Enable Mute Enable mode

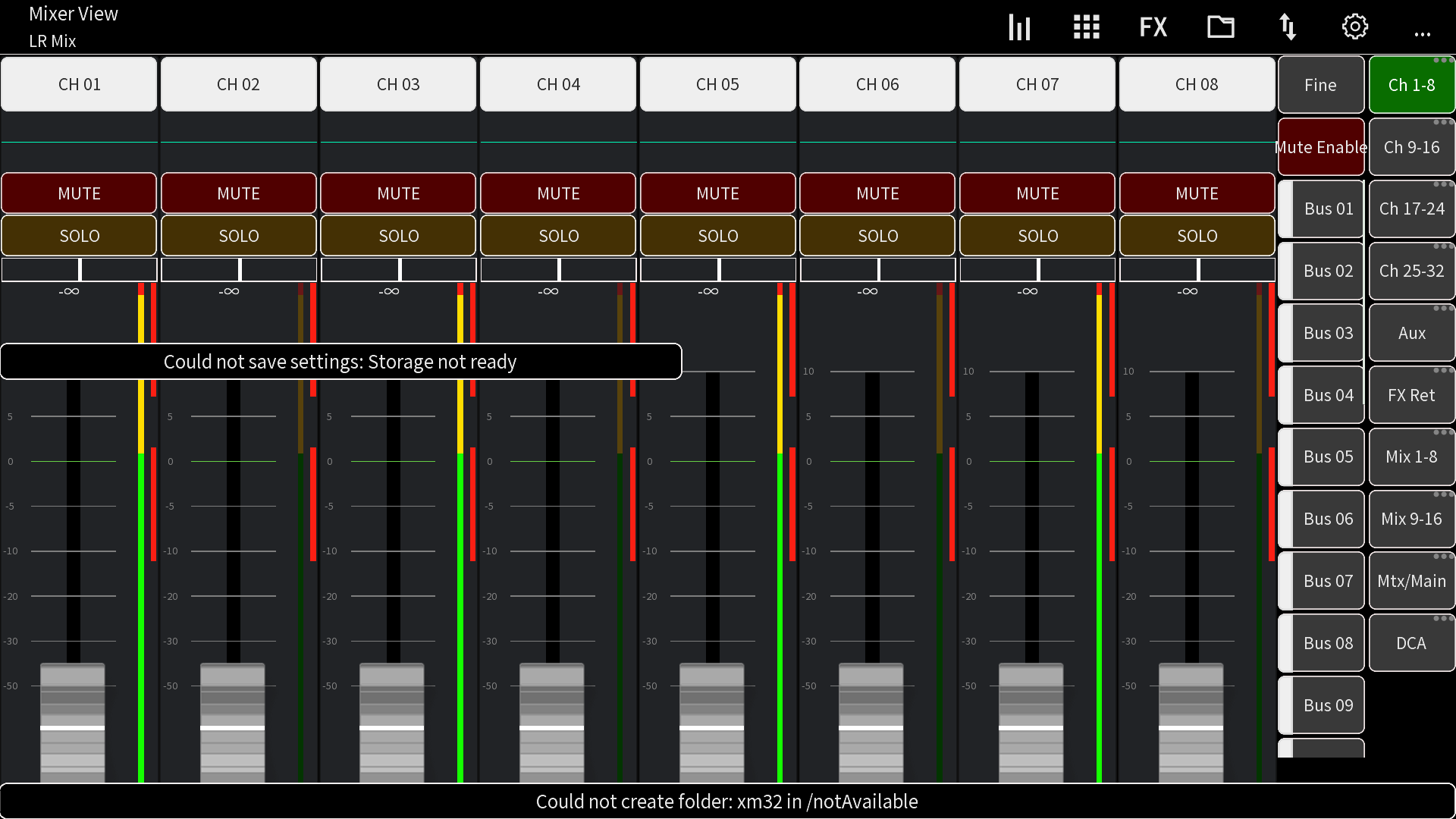(1321, 147)
